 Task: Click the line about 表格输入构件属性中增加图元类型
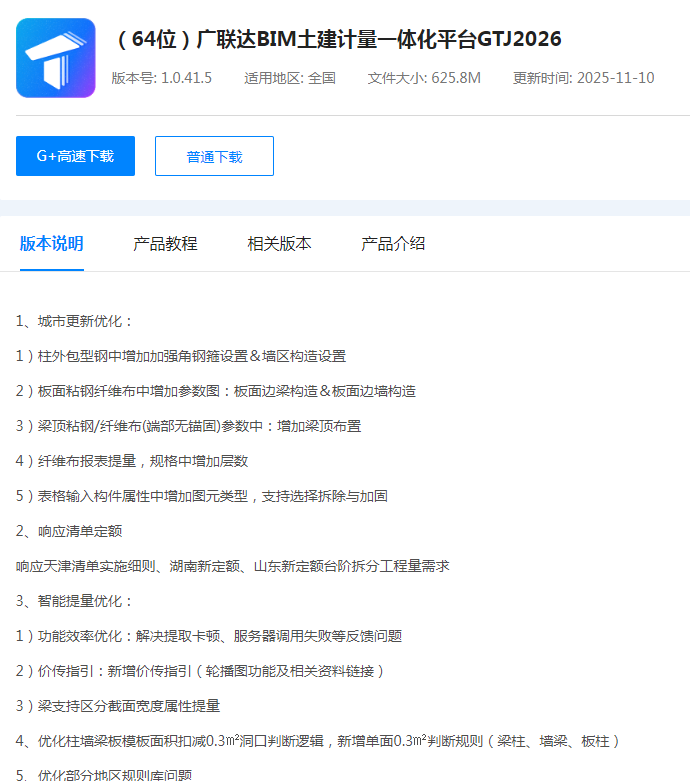click(202, 496)
